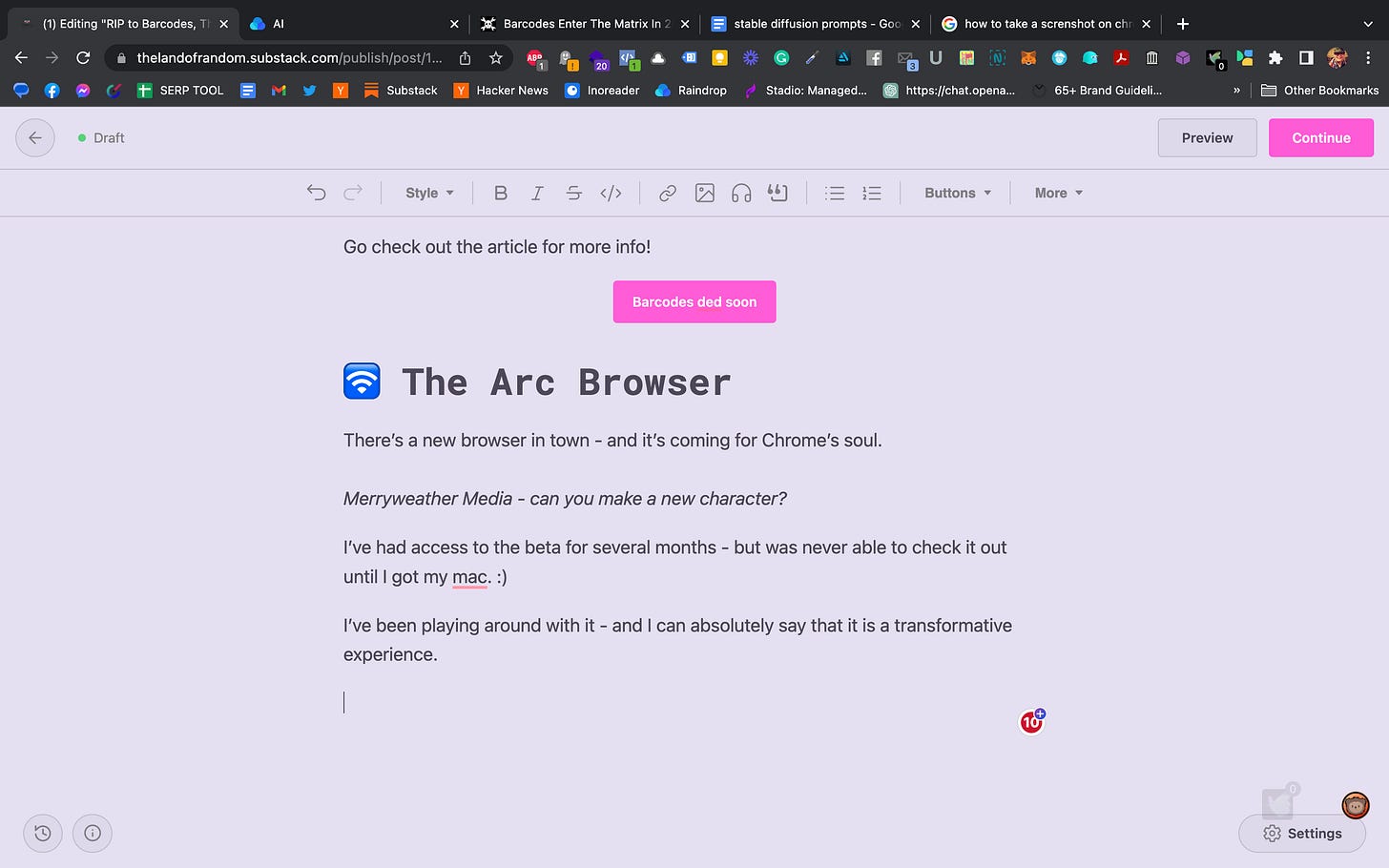Insert a hyperlink
Viewport: 1389px width, 868px height.
coord(668,193)
